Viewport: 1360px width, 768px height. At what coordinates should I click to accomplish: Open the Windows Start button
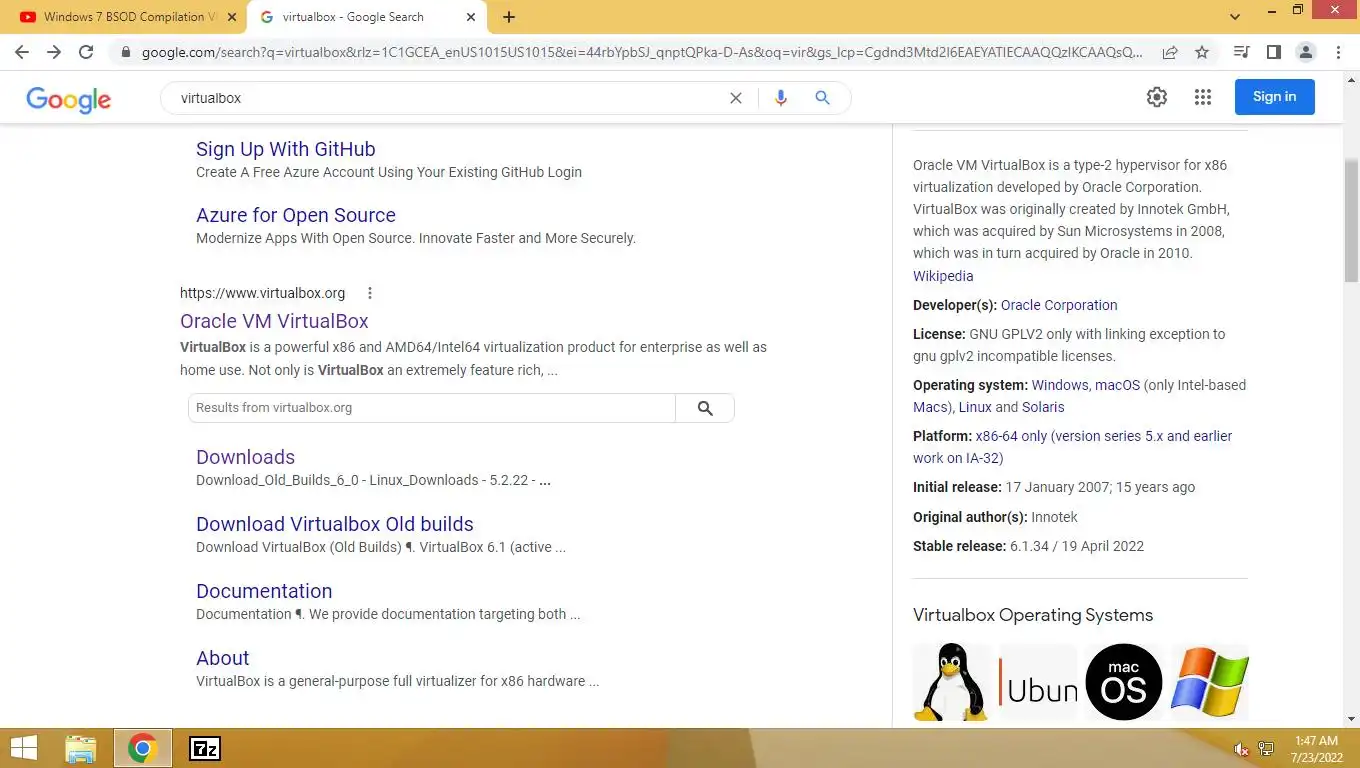coord(23,748)
